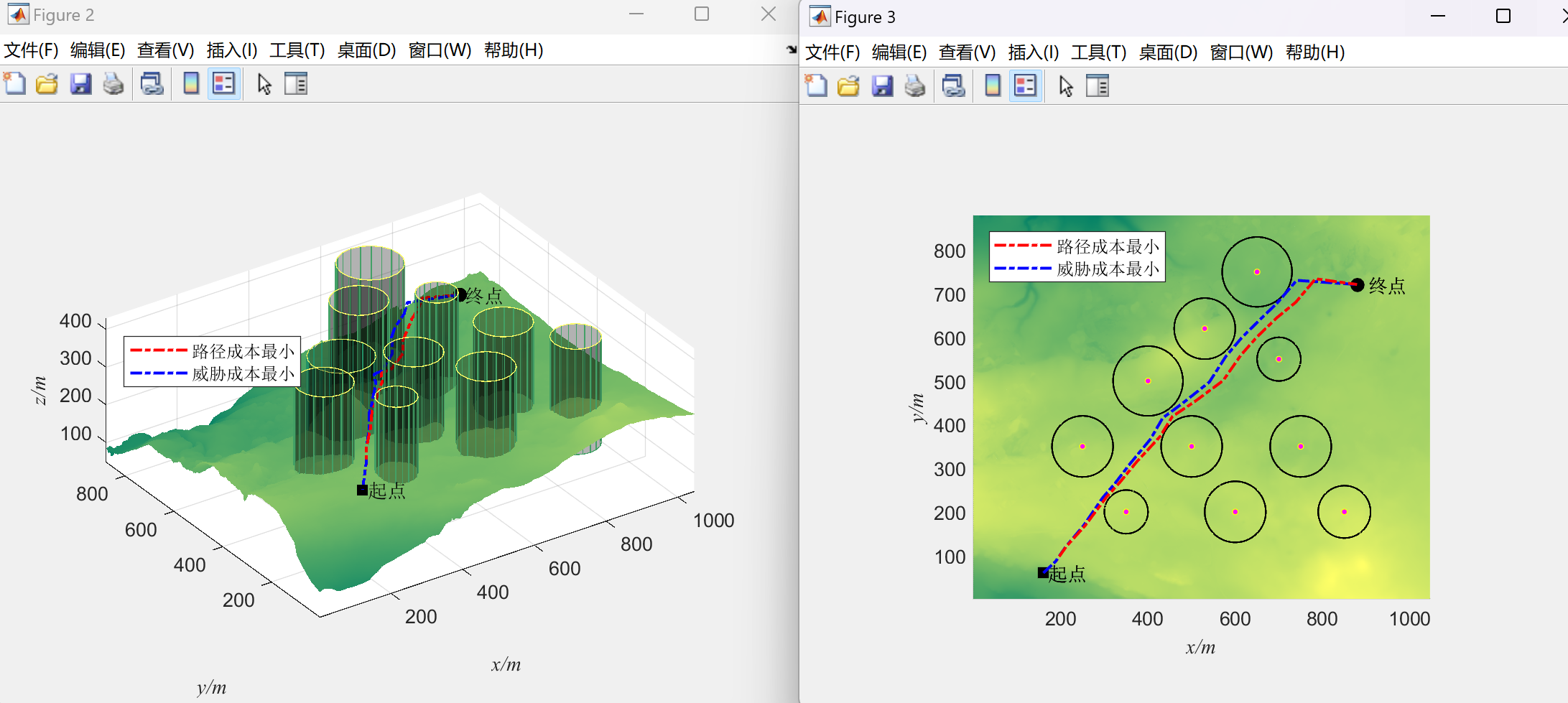Expand 工具(T) menu in Figure 3
The image size is (1568, 703).
point(1098,52)
